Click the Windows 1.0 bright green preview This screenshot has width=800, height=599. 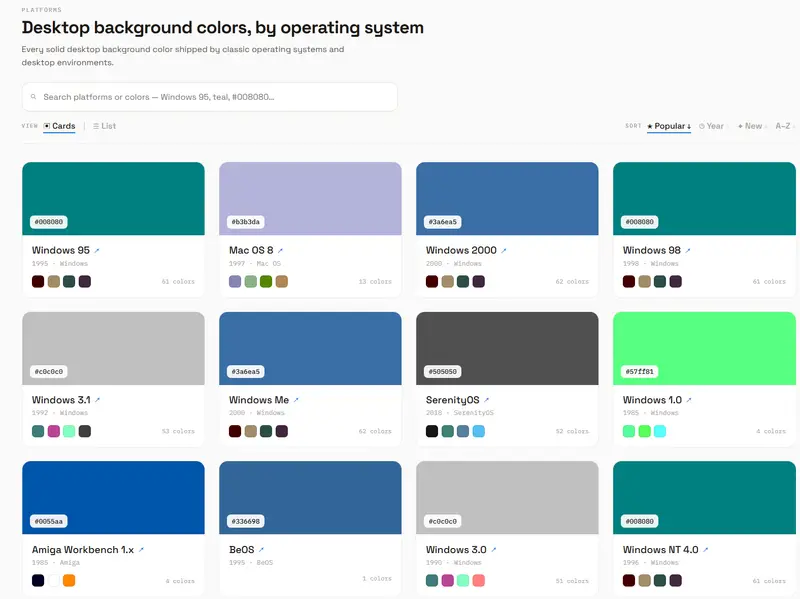(x=704, y=348)
